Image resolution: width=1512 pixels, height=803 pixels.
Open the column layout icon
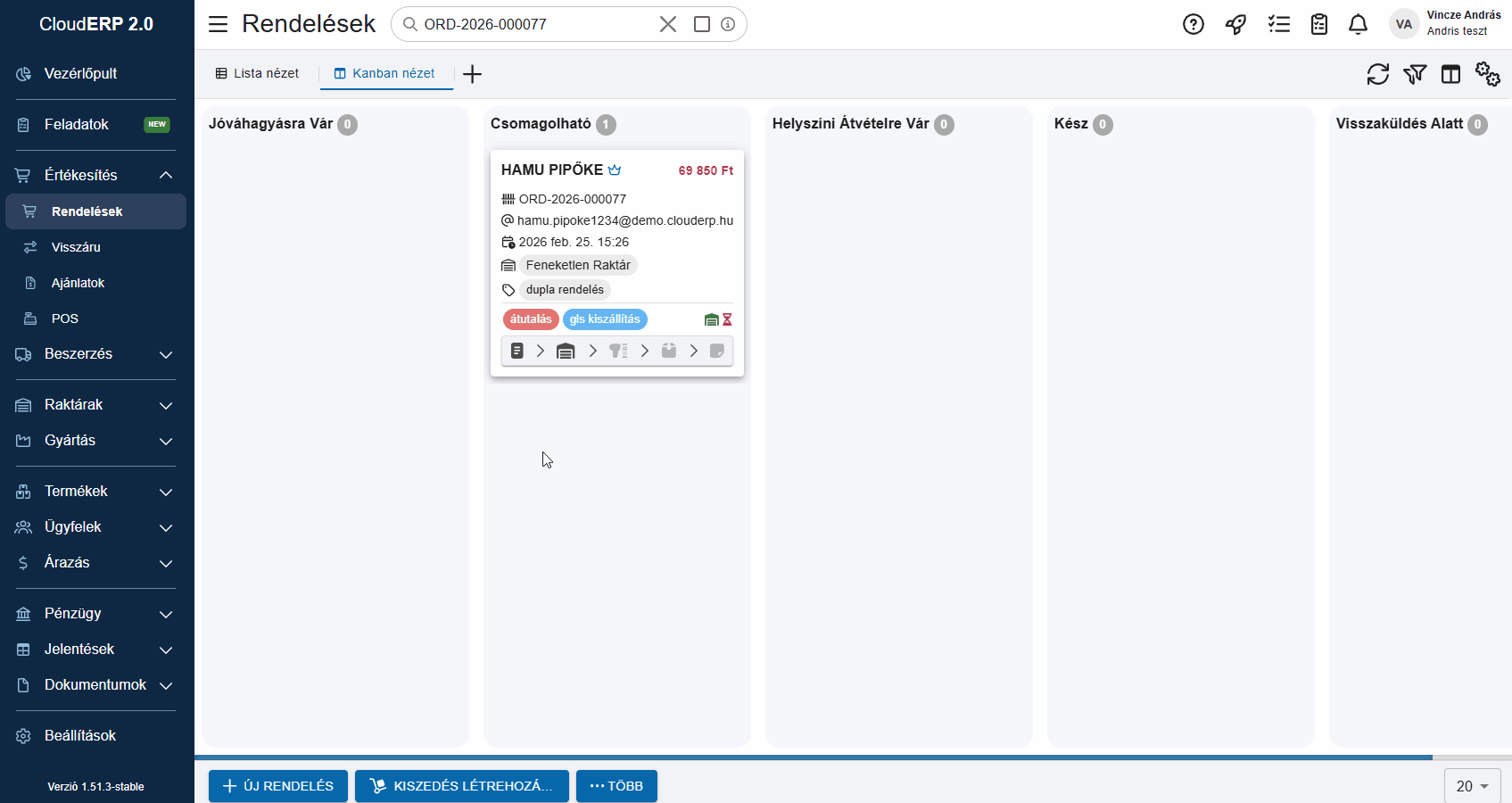(x=1450, y=74)
